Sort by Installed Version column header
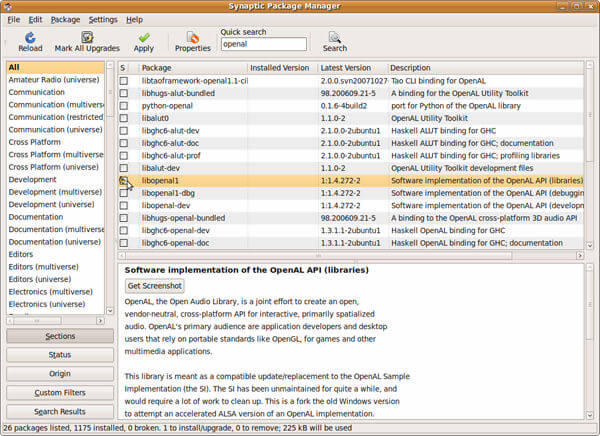The image size is (600, 436). (282, 68)
